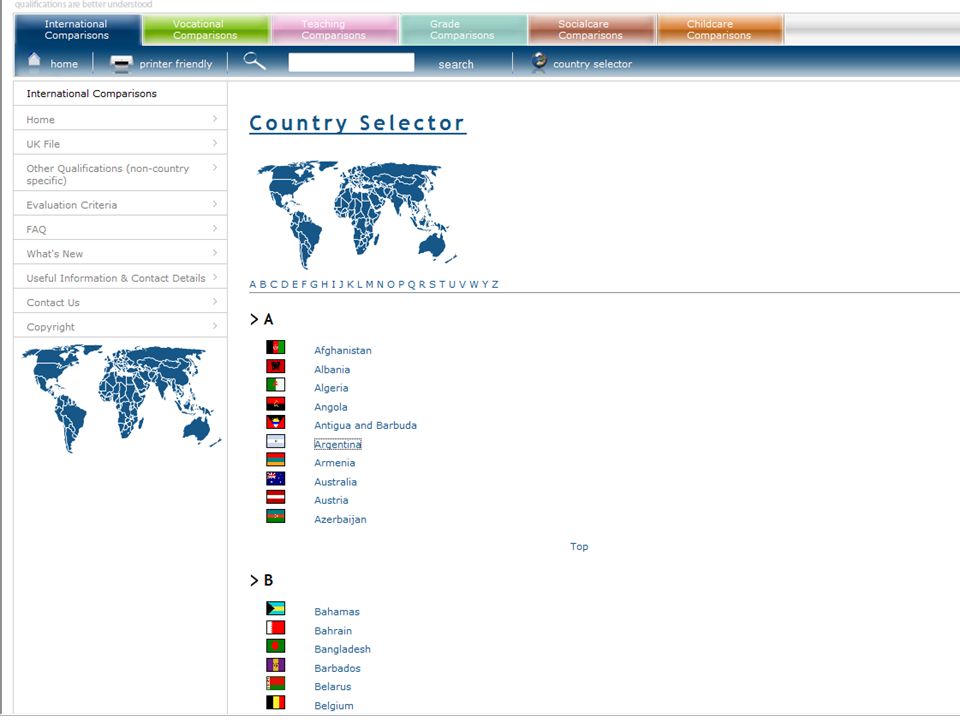Expand the Home sidebar chevron
Screen dimensions: 960x720
(215, 119)
